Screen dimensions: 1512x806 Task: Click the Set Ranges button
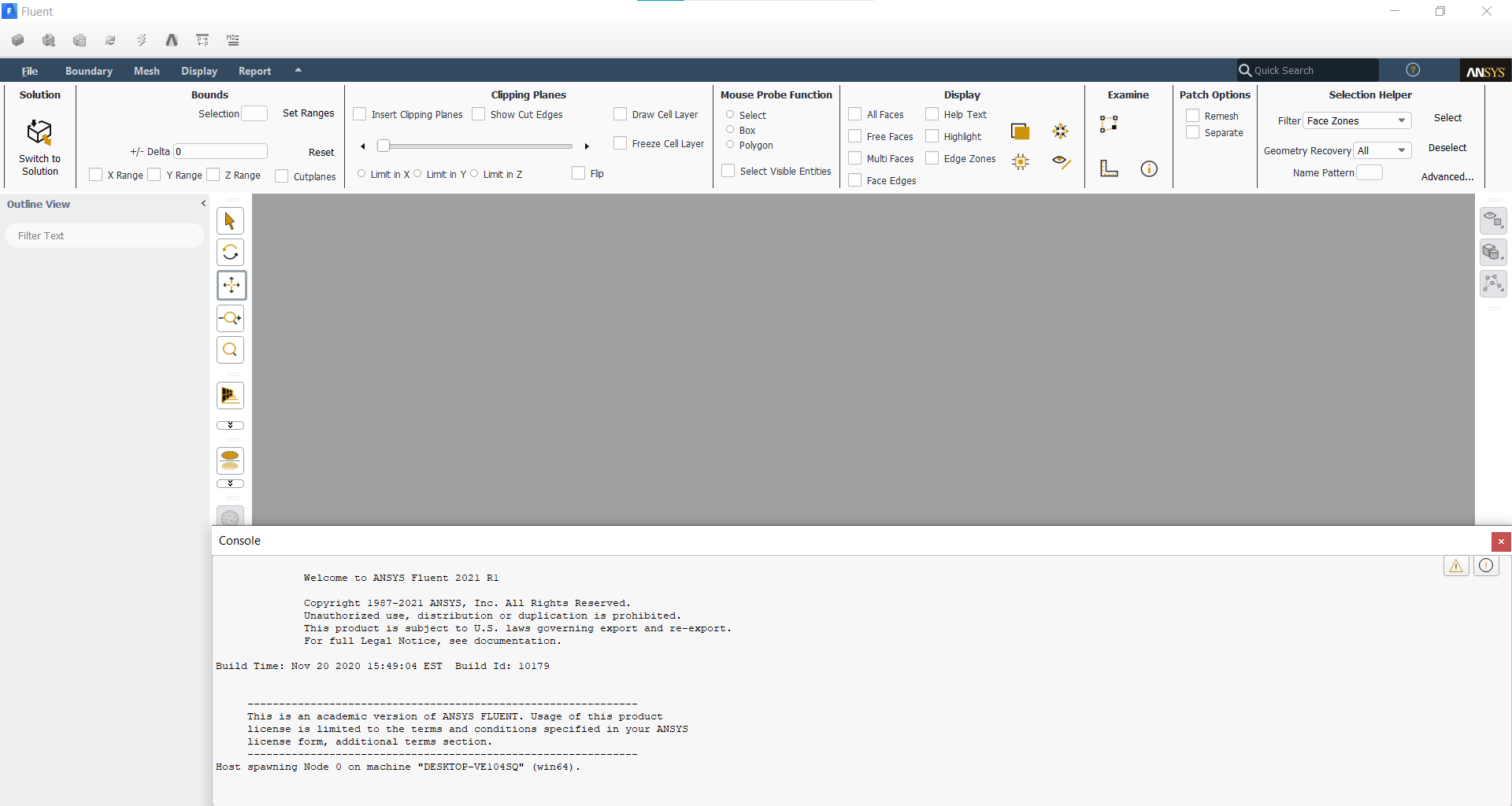click(x=308, y=113)
